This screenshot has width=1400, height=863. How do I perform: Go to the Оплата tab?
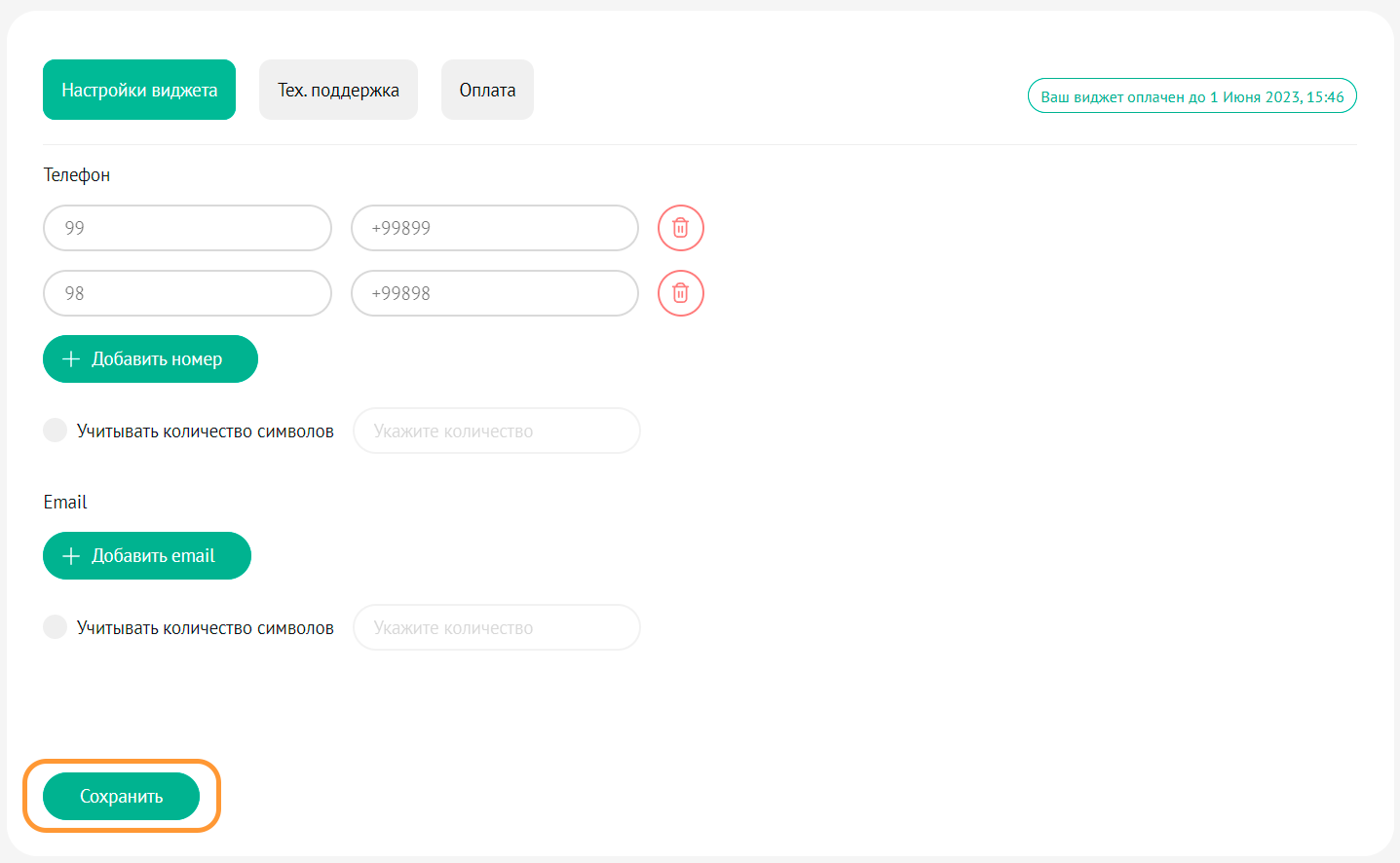coord(487,90)
